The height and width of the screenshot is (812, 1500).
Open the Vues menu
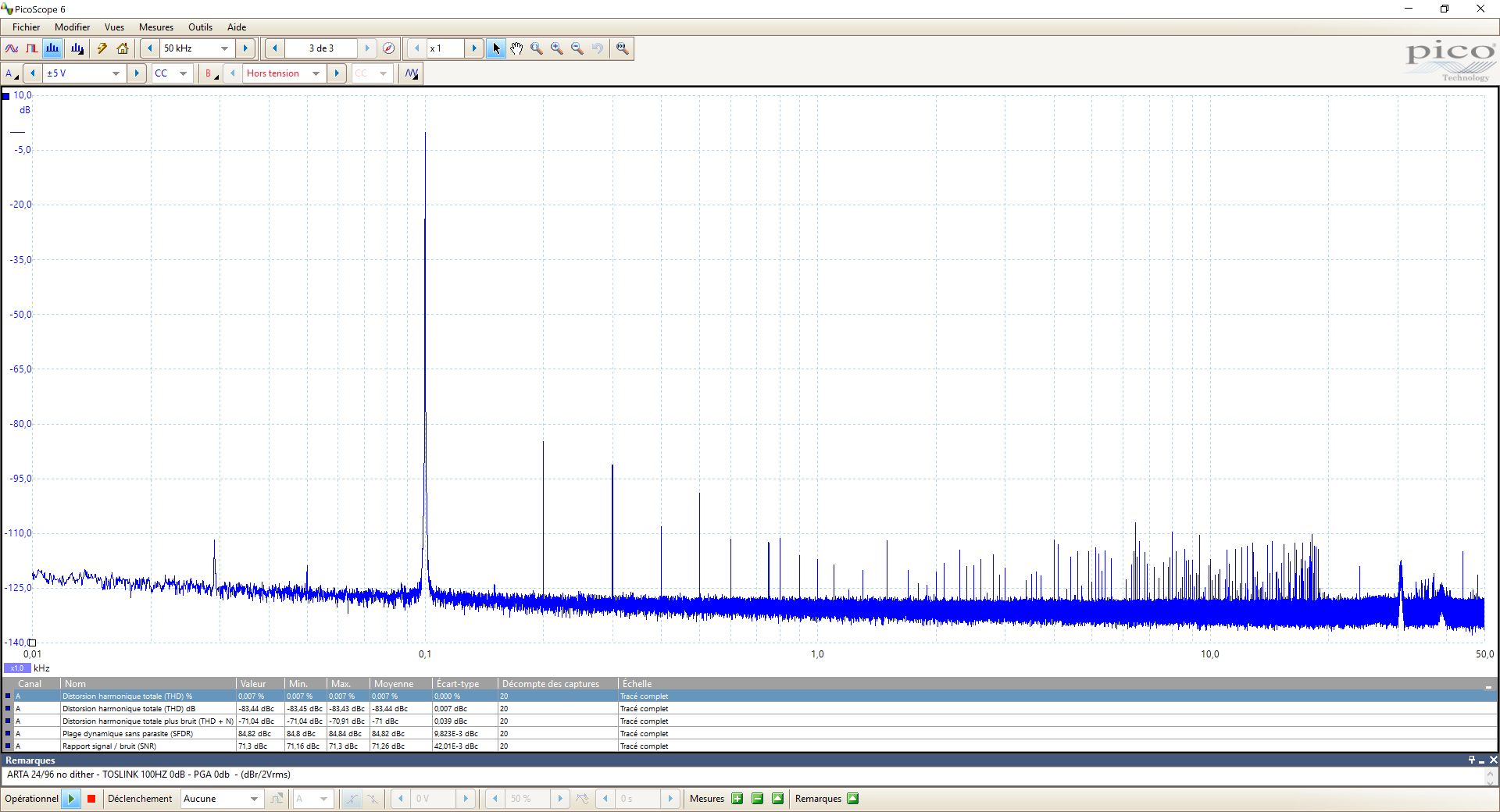coord(114,27)
